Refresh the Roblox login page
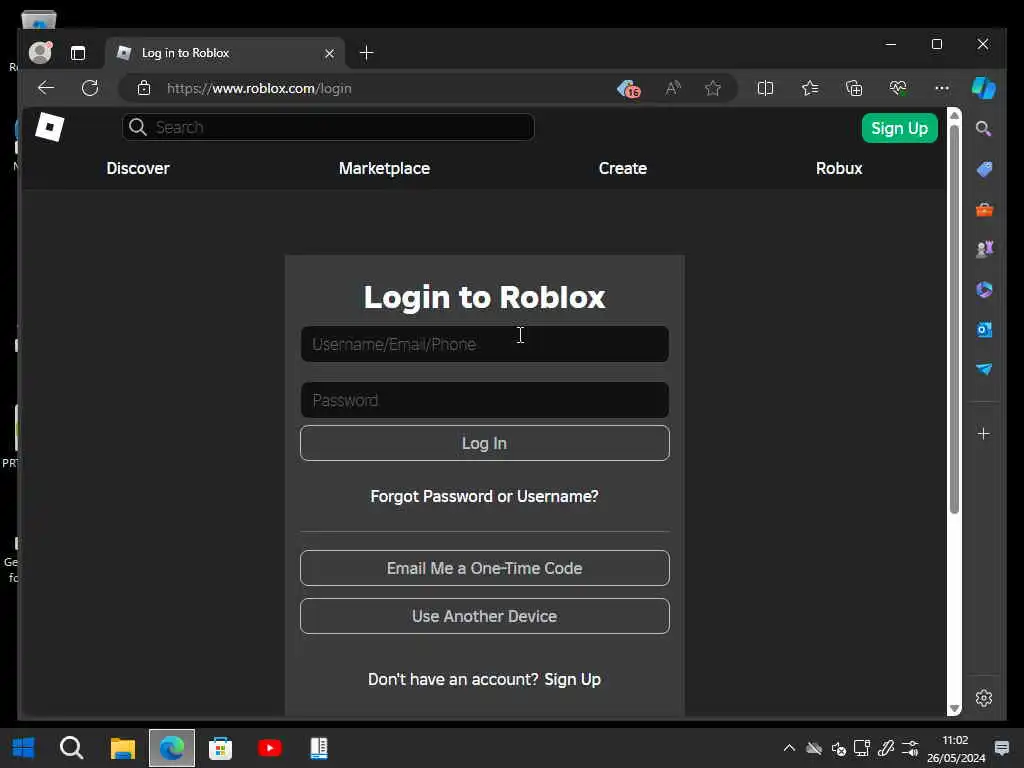 [90, 88]
